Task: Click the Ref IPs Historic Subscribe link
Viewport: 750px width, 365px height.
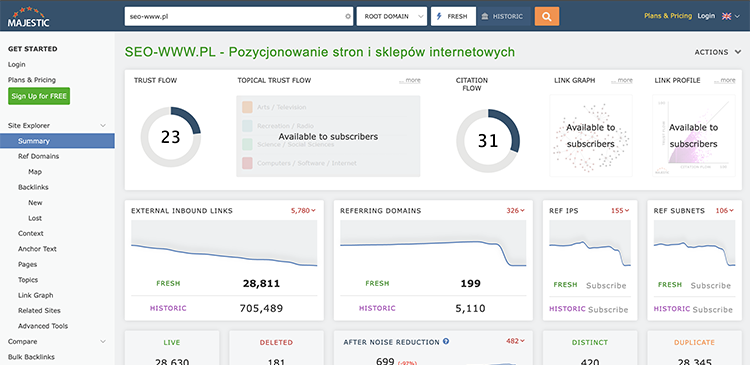Action: [608, 310]
